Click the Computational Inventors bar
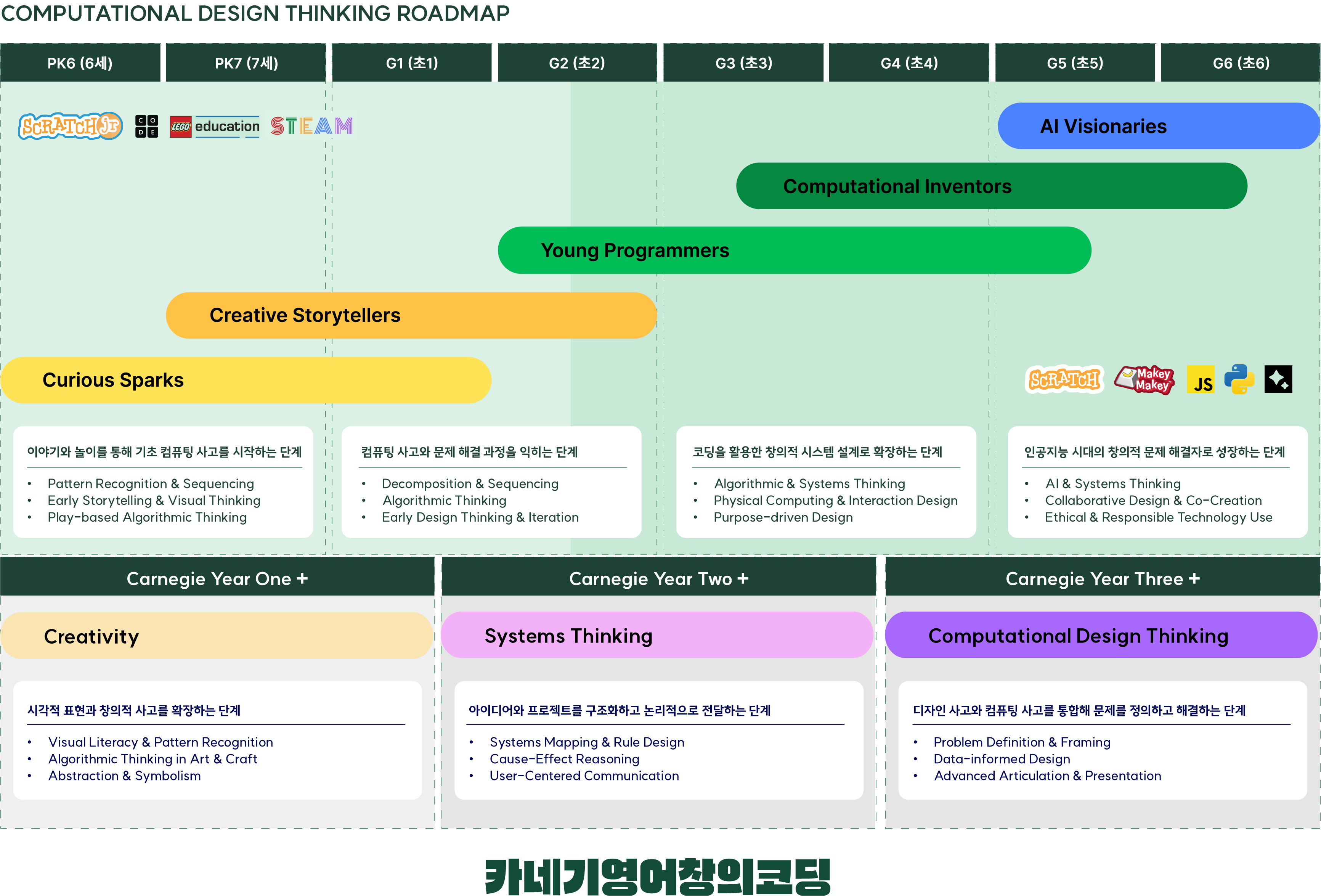The width and height of the screenshot is (1321, 896). [991, 186]
